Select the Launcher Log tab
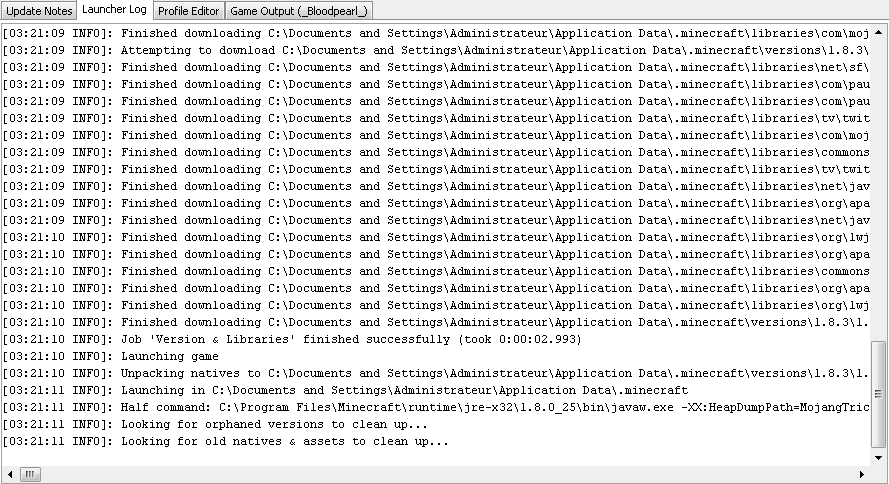889x484 pixels. tap(114, 10)
